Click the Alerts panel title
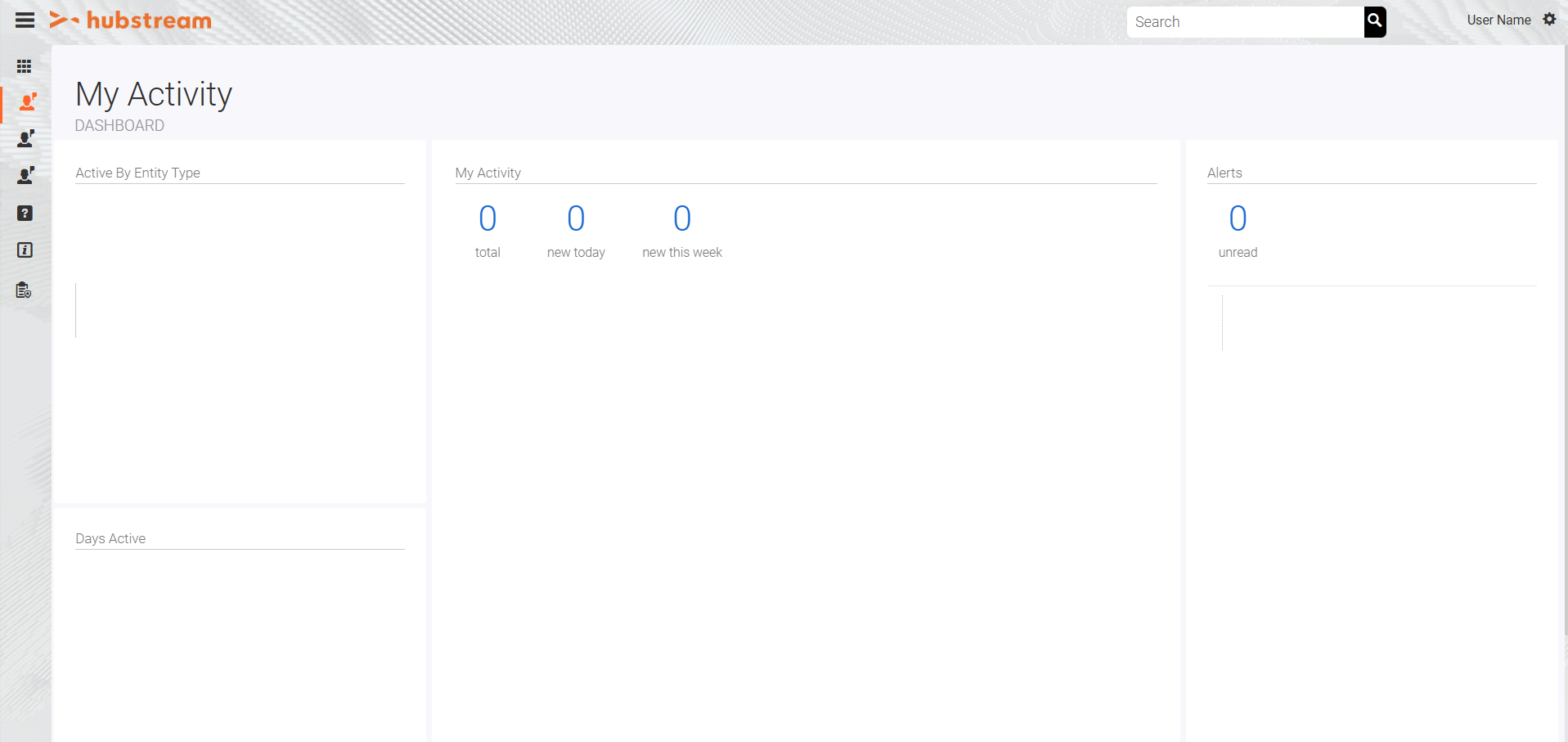 tap(1224, 173)
